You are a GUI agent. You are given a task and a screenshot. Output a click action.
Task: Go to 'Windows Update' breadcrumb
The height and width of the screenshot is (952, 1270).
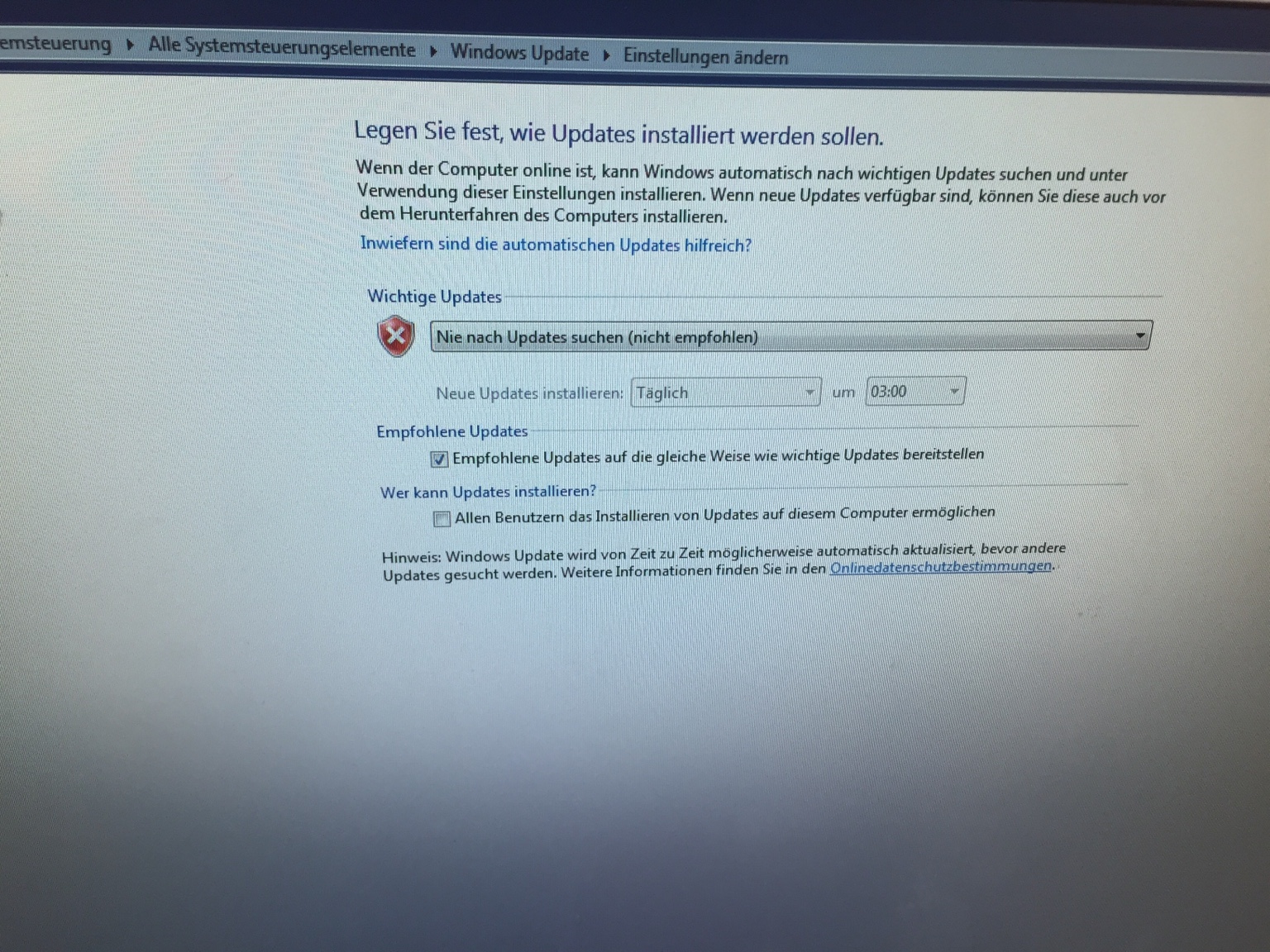tap(519, 53)
